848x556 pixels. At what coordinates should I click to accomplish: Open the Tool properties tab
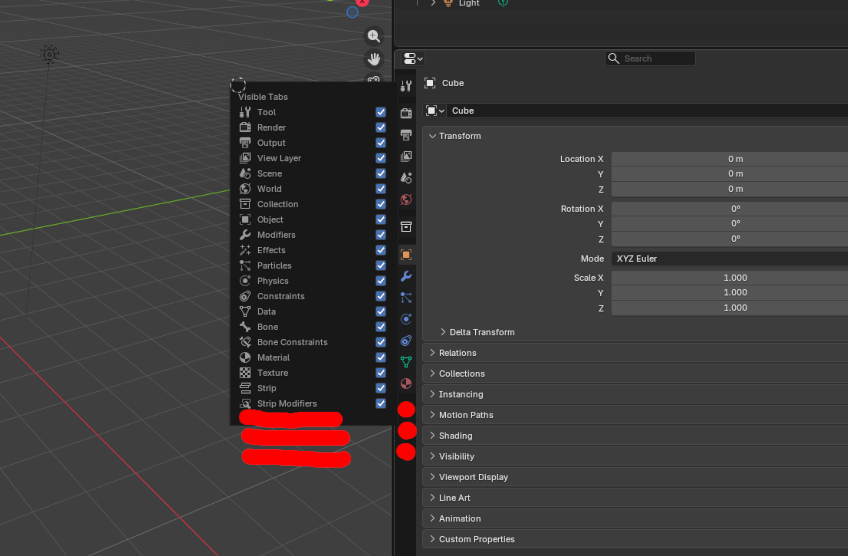[406, 85]
